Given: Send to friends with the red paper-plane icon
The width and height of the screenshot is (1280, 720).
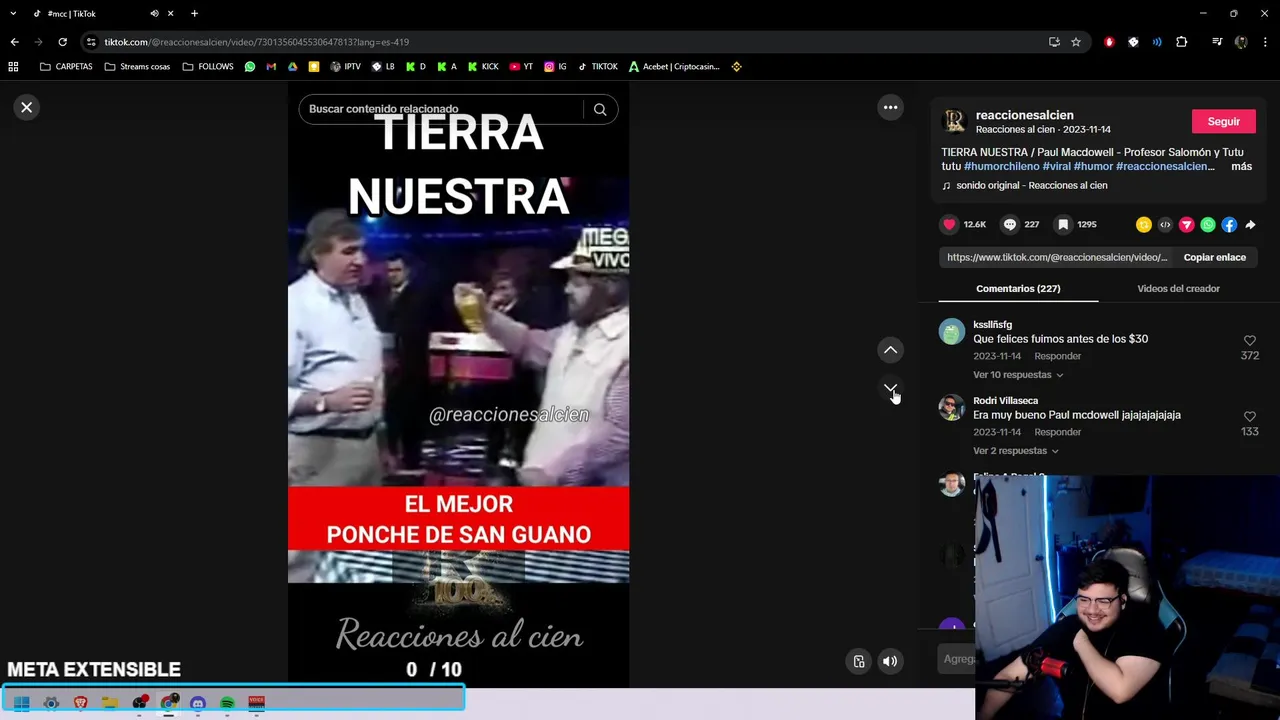Looking at the screenshot, I should click(1186, 225).
